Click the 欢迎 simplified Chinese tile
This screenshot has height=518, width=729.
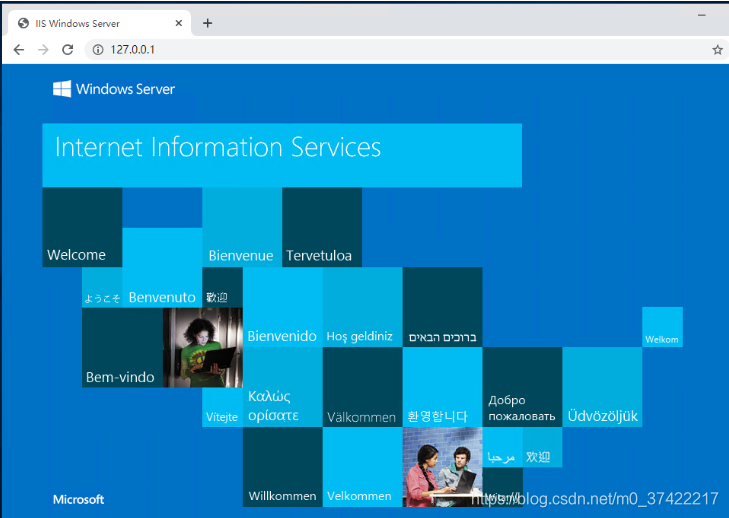click(543, 447)
